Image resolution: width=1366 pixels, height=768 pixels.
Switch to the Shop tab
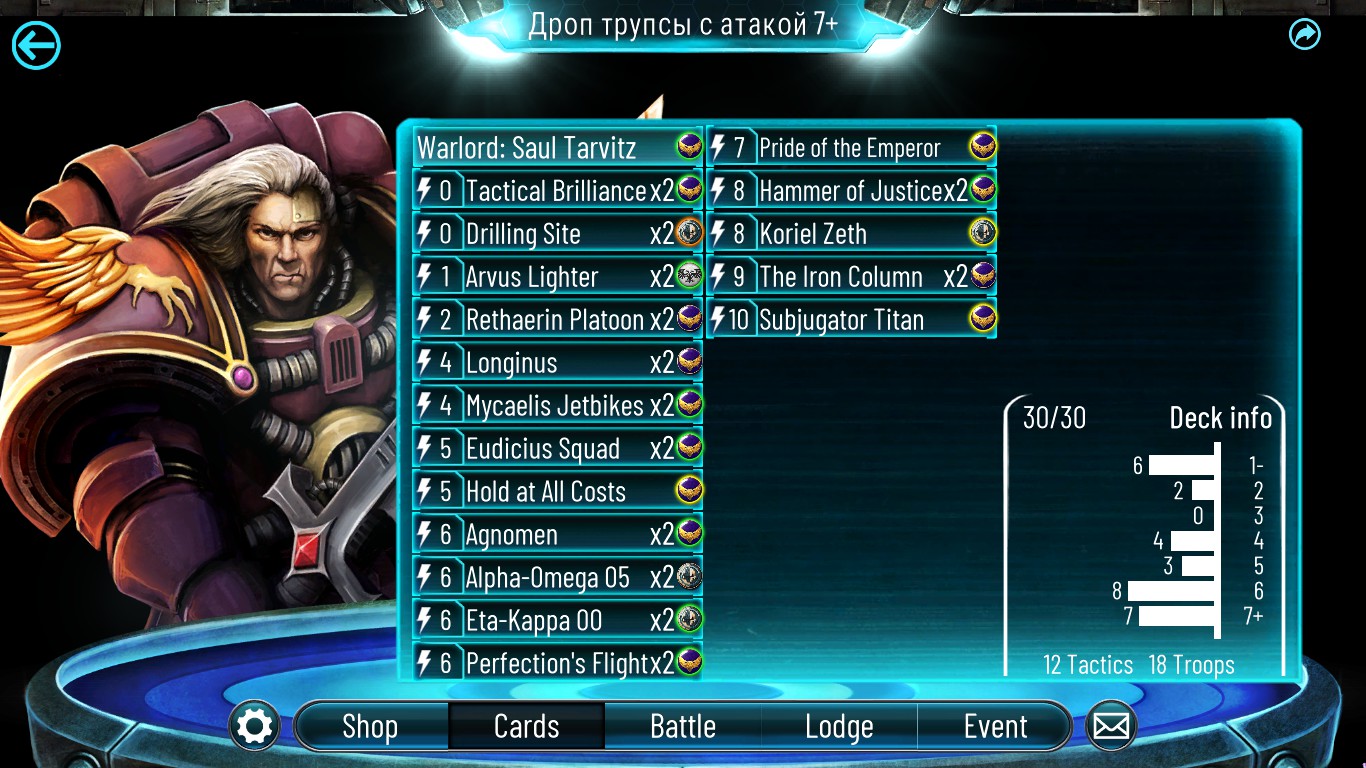(370, 726)
